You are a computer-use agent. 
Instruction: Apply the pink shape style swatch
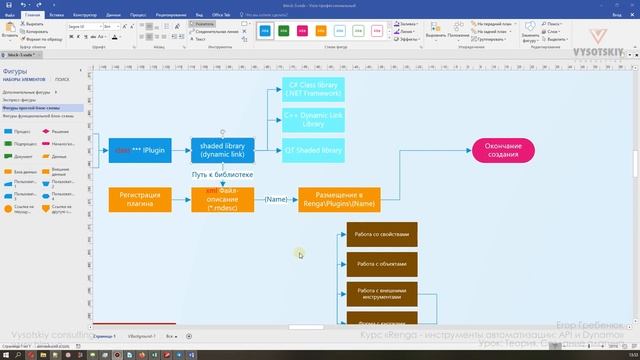point(302,31)
